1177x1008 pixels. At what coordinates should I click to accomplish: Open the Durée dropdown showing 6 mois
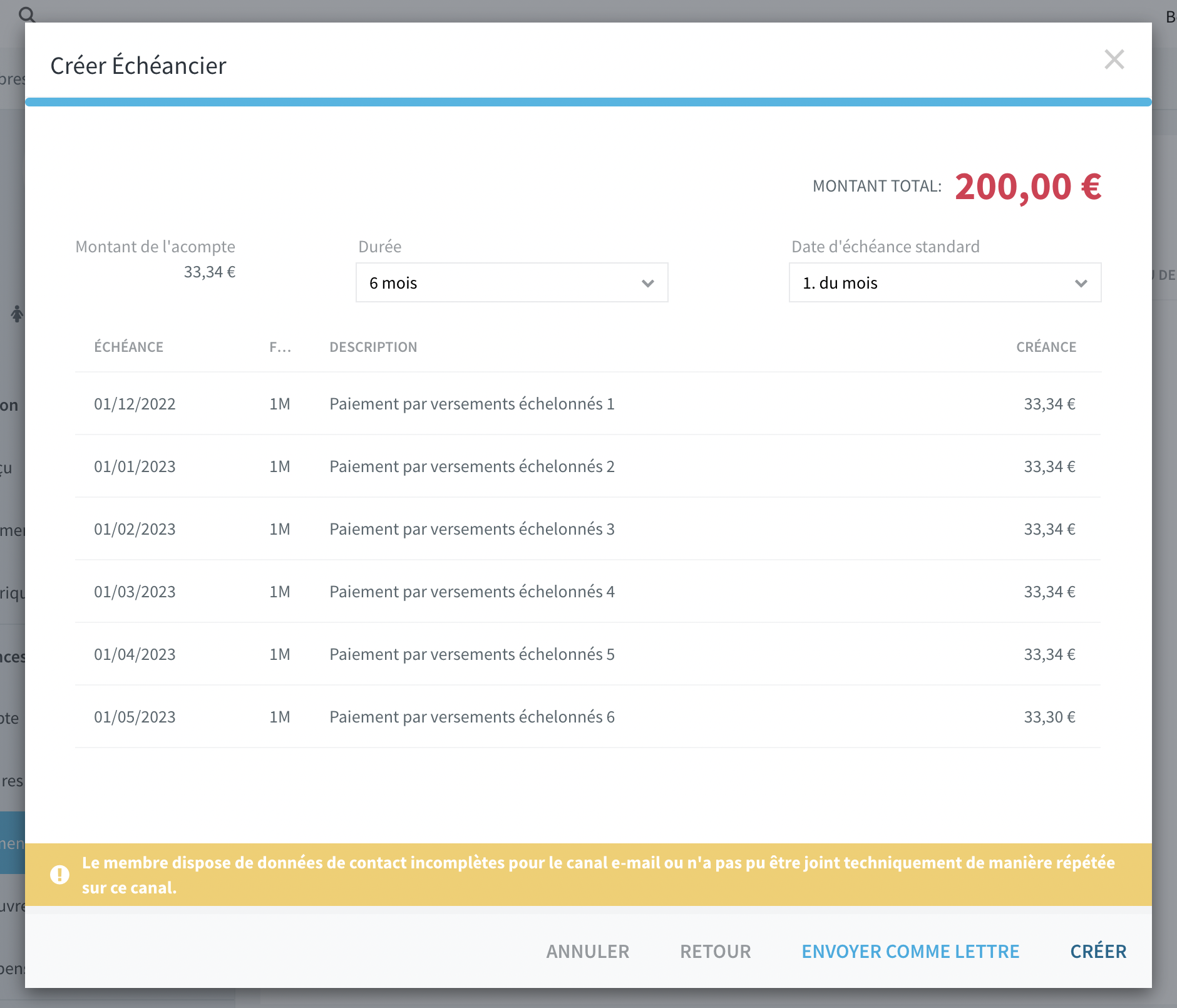tap(511, 282)
